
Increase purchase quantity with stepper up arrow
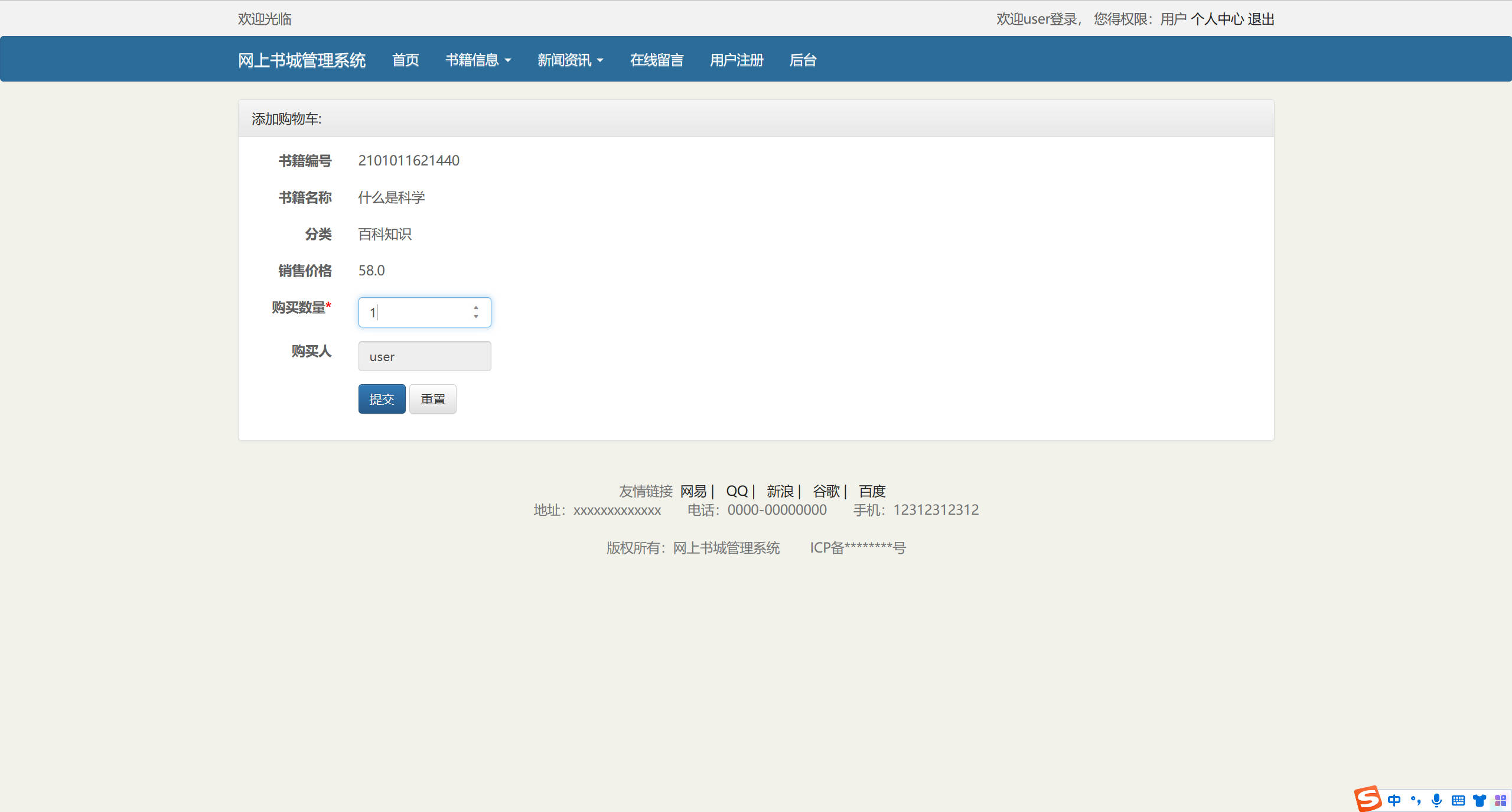pyautogui.click(x=476, y=307)
